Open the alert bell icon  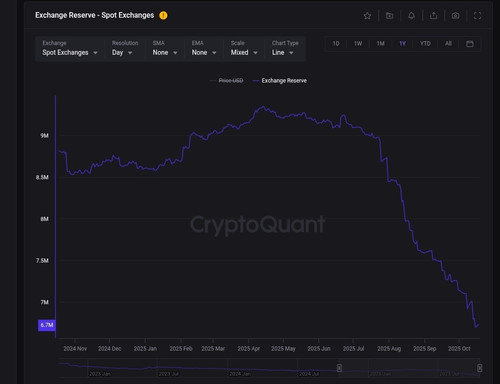[411, 16]
